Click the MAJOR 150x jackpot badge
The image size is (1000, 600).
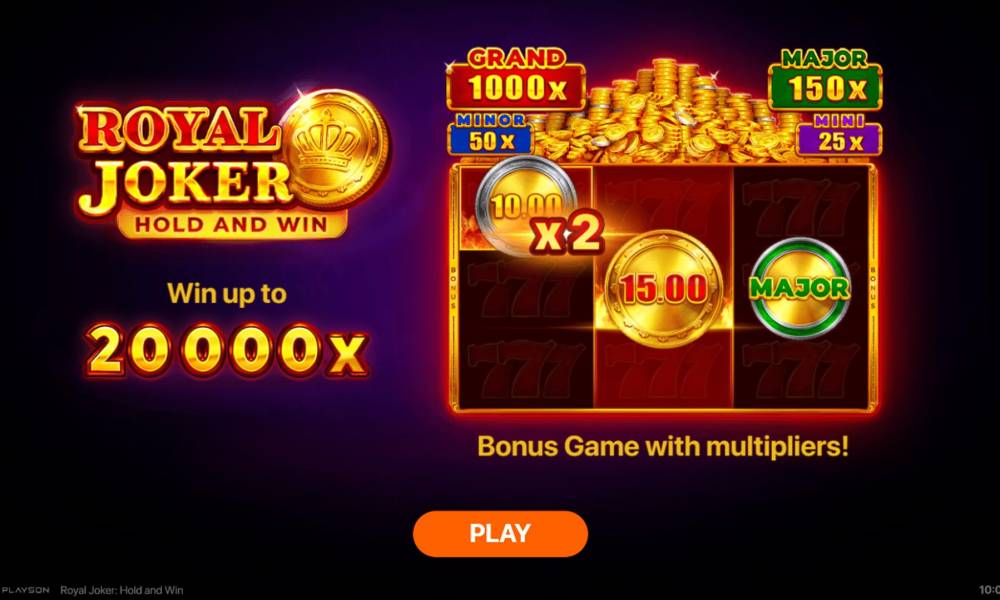(826, 79)
